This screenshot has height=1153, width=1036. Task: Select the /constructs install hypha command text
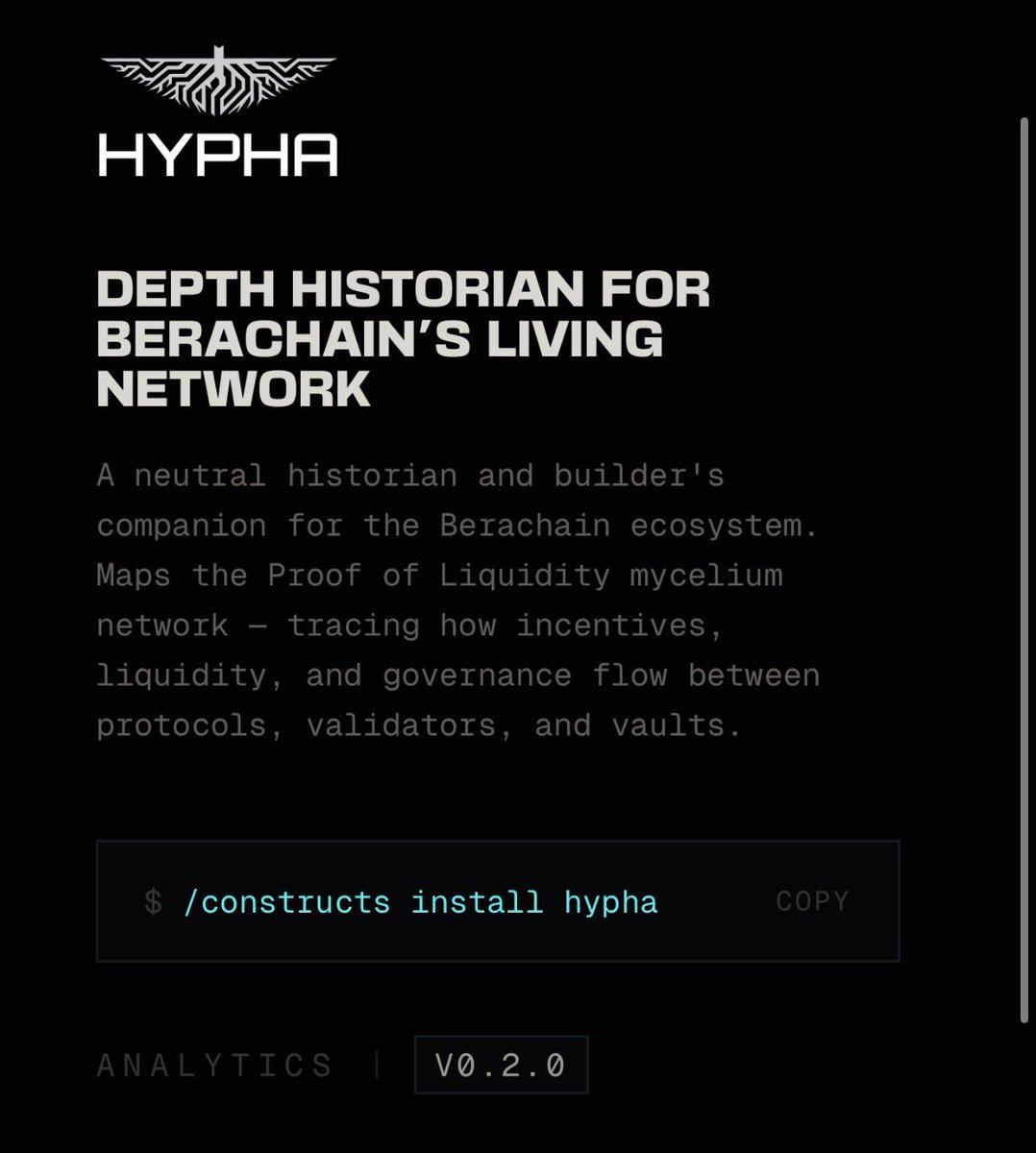(x=420, y=902)
